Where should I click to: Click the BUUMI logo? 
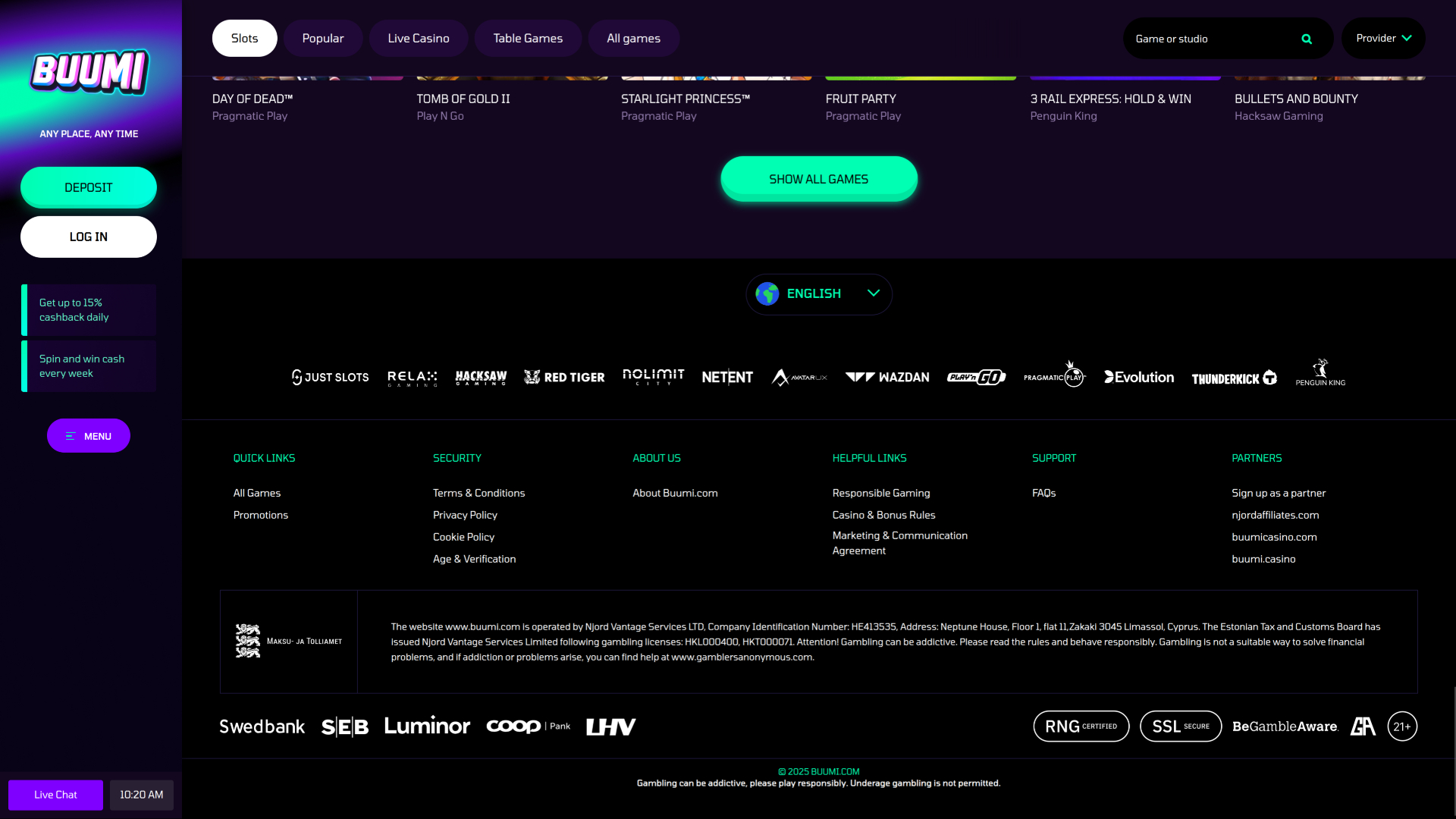[89, 73]
